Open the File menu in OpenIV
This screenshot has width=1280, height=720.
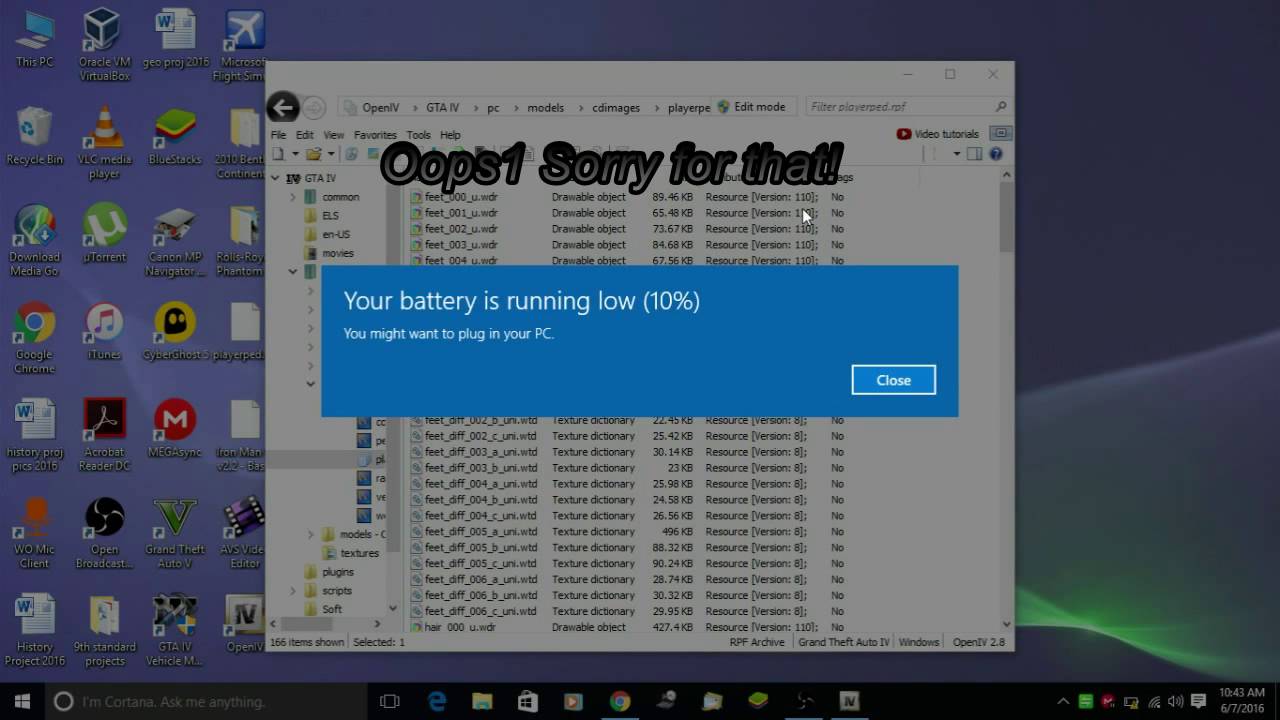click(278, 135)
